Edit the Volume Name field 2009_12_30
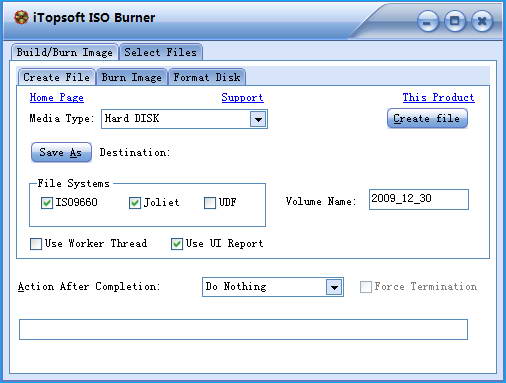 [419, 199]
